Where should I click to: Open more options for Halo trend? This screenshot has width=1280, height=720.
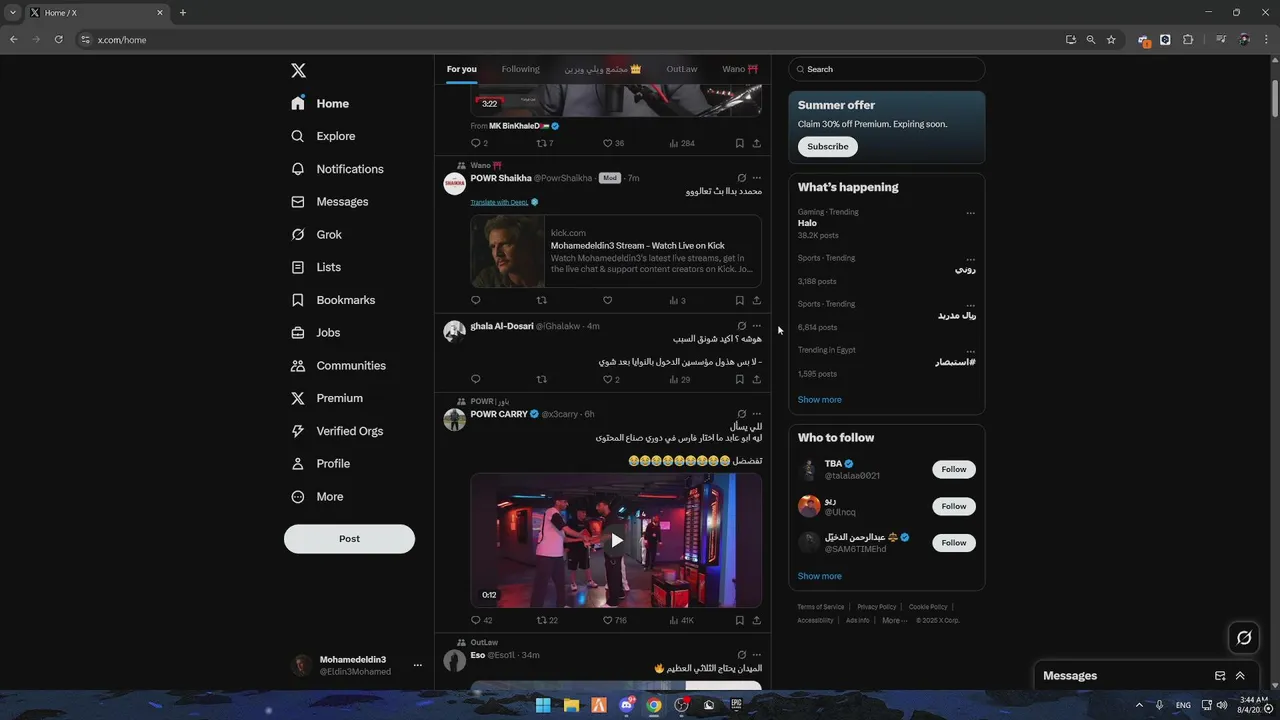[x=970, y=213]
